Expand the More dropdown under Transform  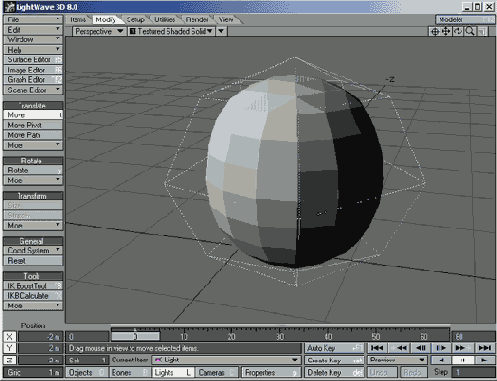[x=33, y=225]
